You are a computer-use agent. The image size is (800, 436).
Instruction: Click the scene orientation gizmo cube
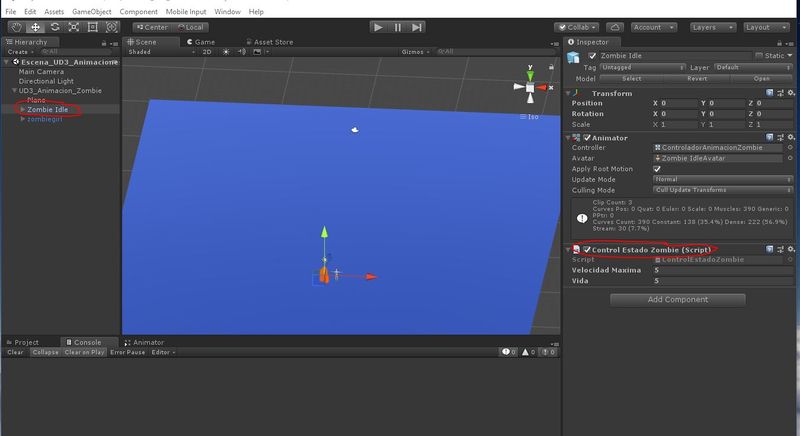point(530,88)
